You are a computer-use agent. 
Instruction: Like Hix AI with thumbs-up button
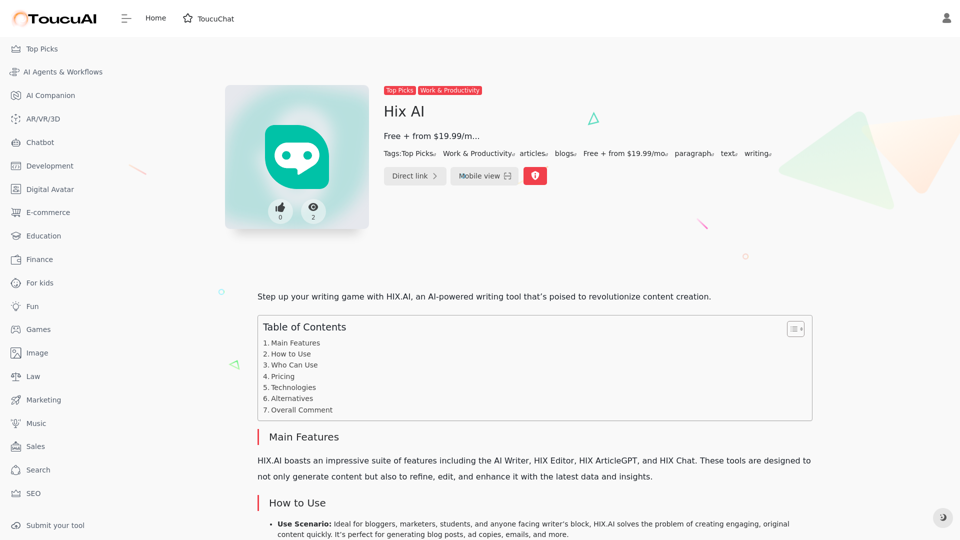click(x=280, y=211)
